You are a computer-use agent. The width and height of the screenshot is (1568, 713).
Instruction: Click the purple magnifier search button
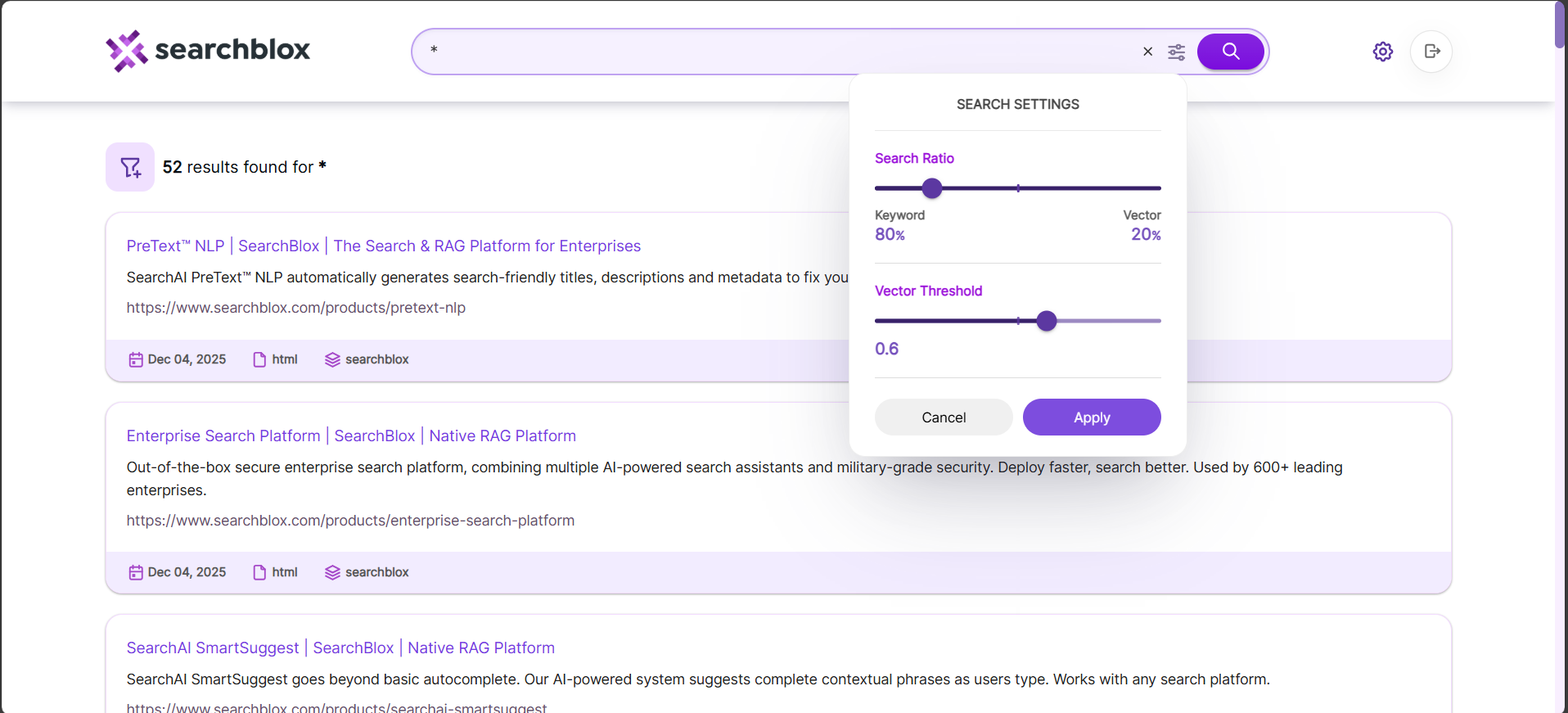point(1230,52)
